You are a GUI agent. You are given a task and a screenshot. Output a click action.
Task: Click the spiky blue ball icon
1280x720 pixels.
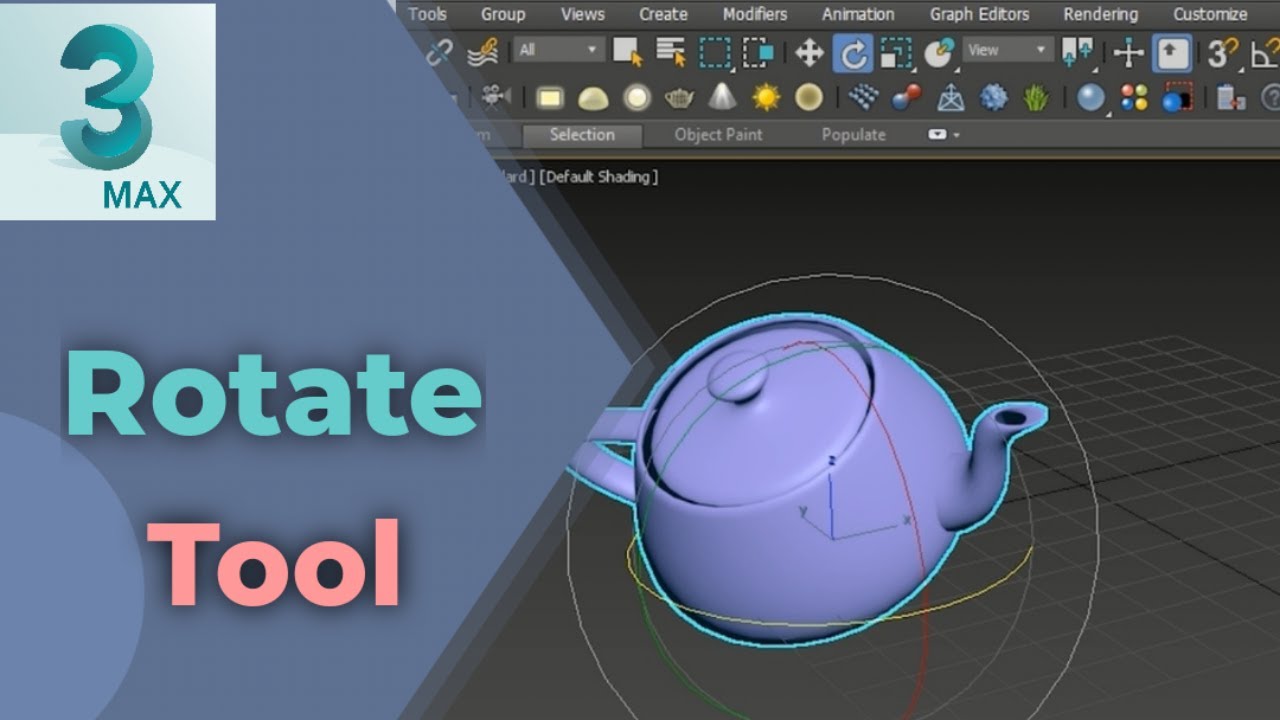click(x=993, y=97)
